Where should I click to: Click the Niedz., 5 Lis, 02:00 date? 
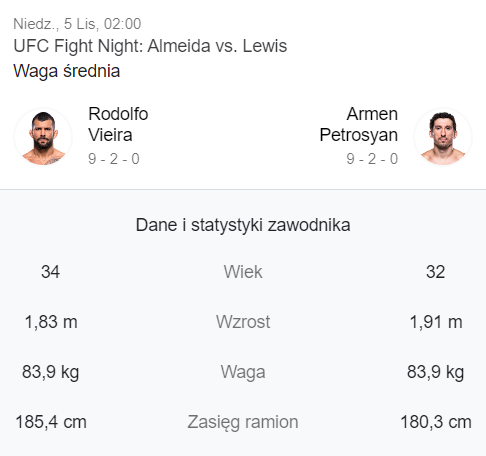pyautogui.click(x=77, y=24)
